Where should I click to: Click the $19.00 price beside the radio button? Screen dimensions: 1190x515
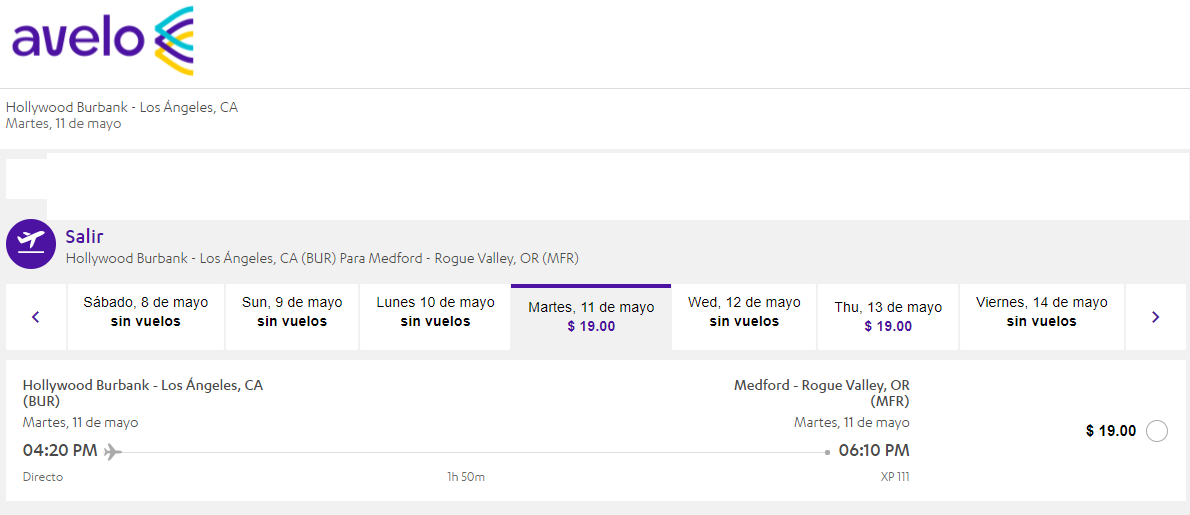click(1111, 431)
